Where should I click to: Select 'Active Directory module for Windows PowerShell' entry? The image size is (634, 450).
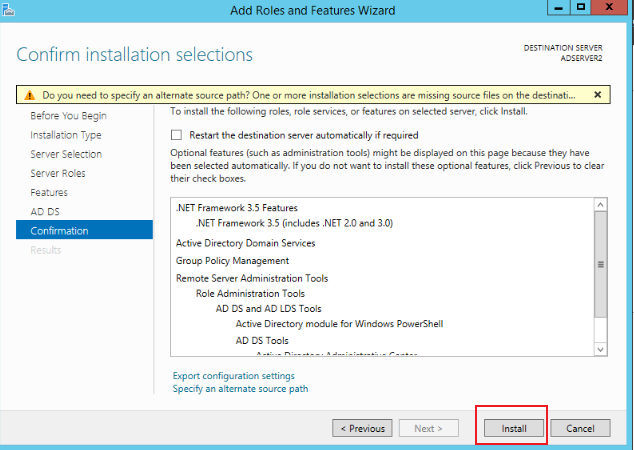tap(339, 324)
